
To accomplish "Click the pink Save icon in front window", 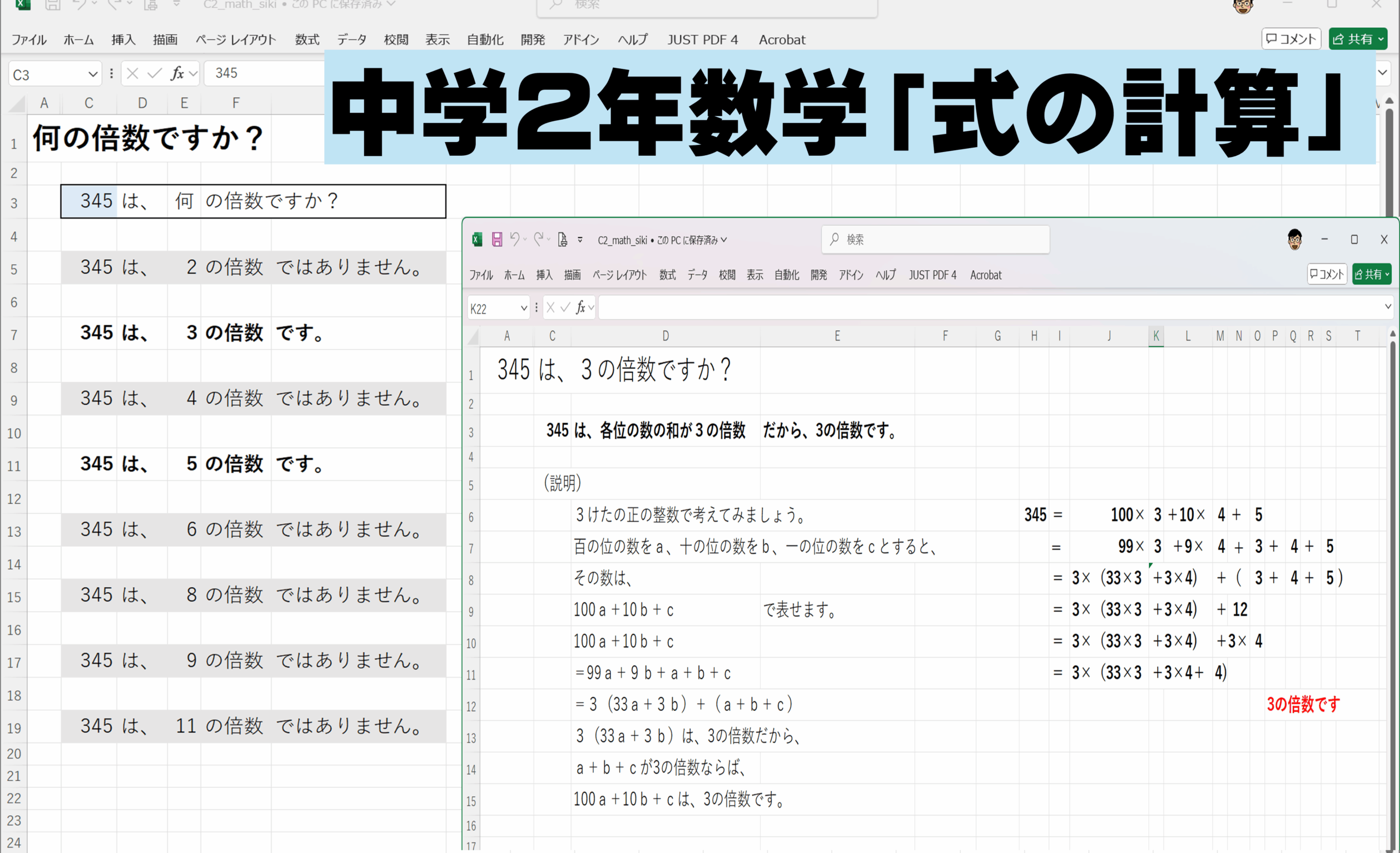I will click(497, 239).
